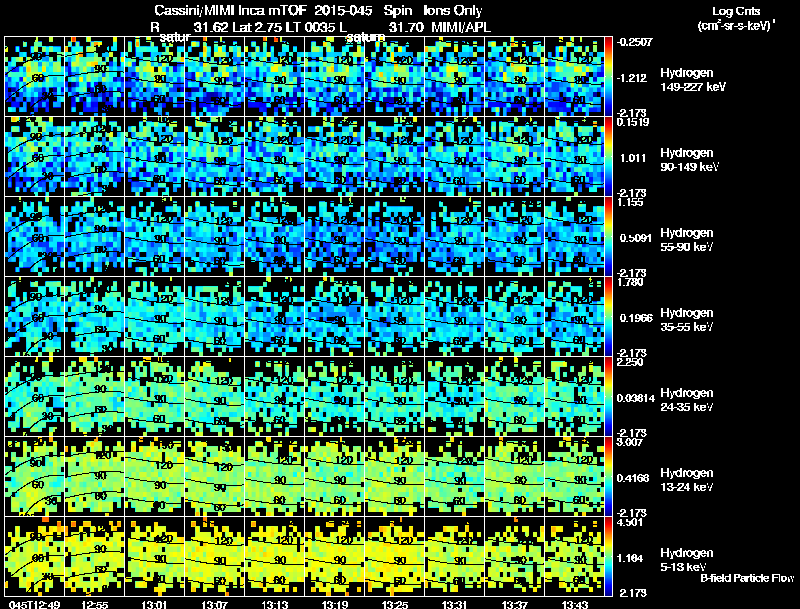Click the color bar beside Hydrogen 13-24 keV
The image size is (800, 609).
[x=608, y=476]
